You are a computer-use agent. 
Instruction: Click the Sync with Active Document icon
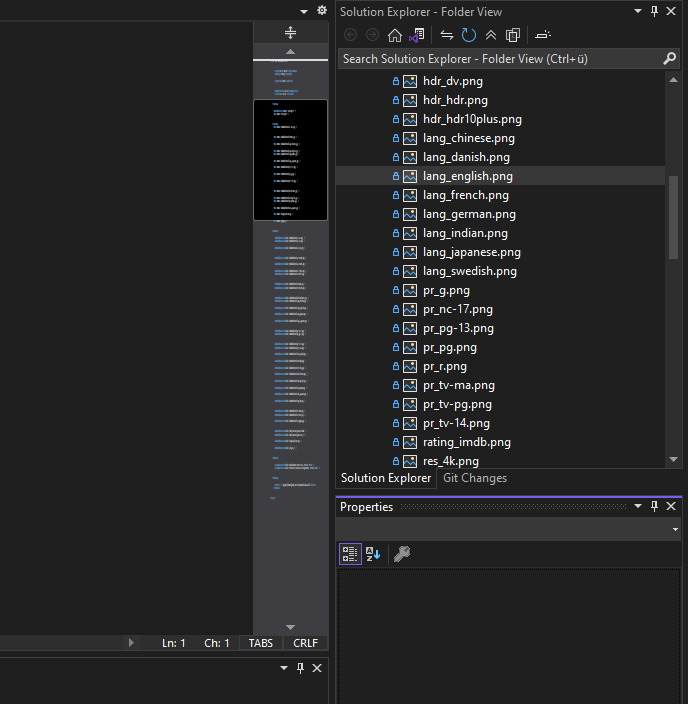pyautogui.click(x=447, y=35)
